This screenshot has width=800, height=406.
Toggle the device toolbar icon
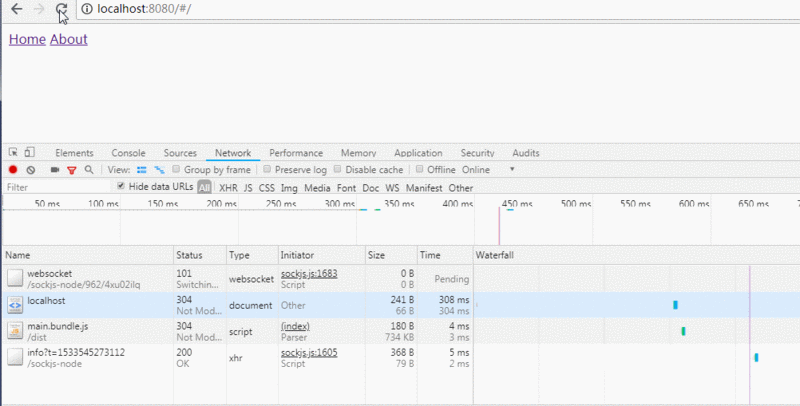point(30,152)
